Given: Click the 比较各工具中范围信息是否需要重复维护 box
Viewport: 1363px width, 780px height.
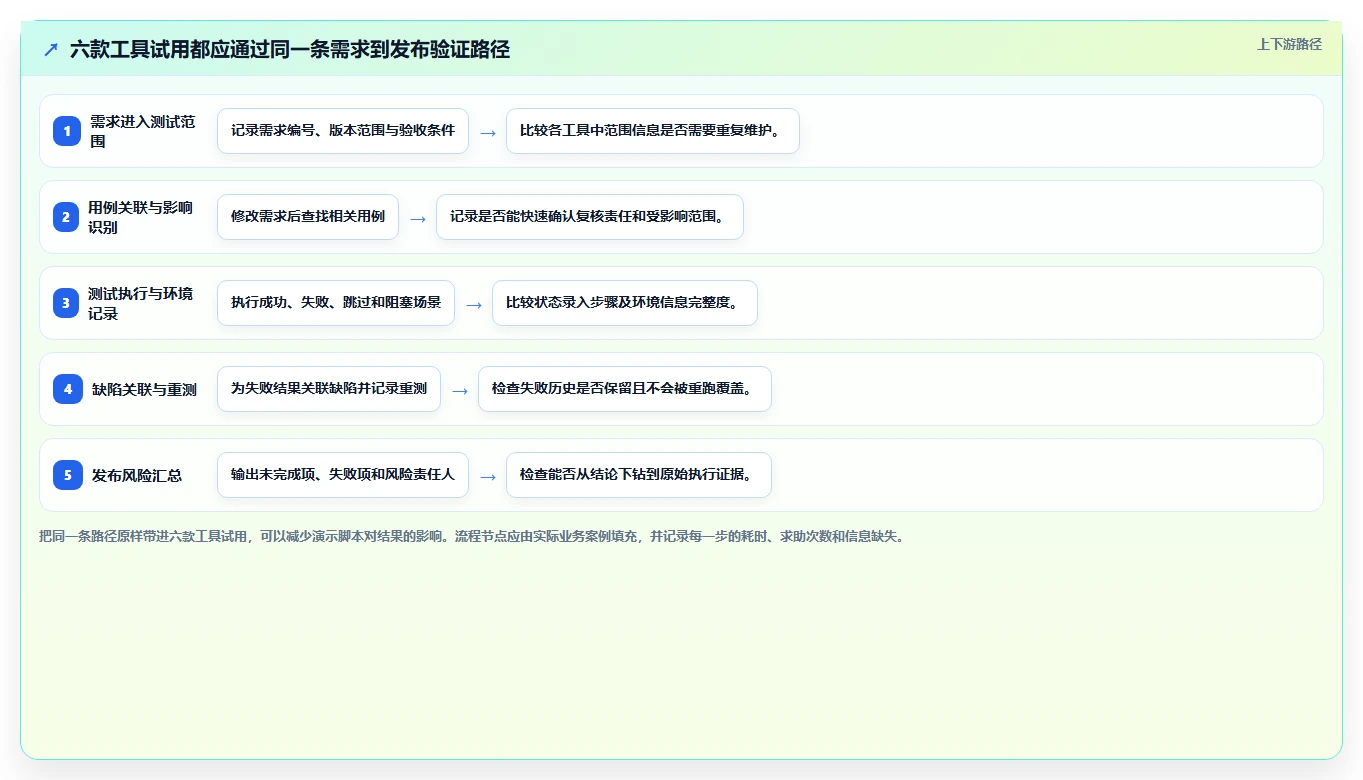Looking at the screenshot, I should (653, 131).
